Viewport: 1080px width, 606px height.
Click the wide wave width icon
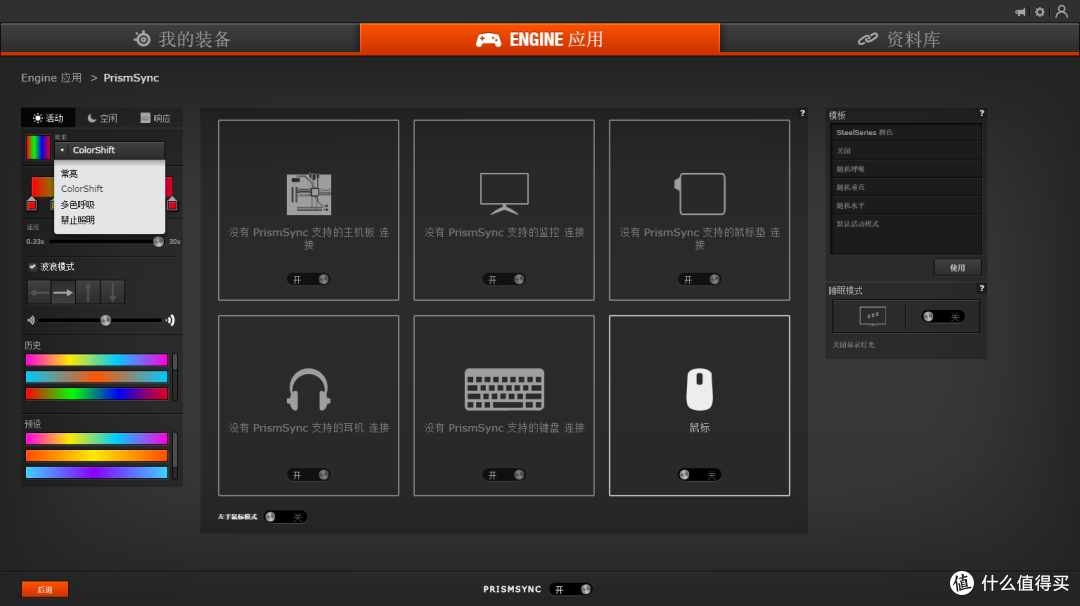tap(170, 320)
